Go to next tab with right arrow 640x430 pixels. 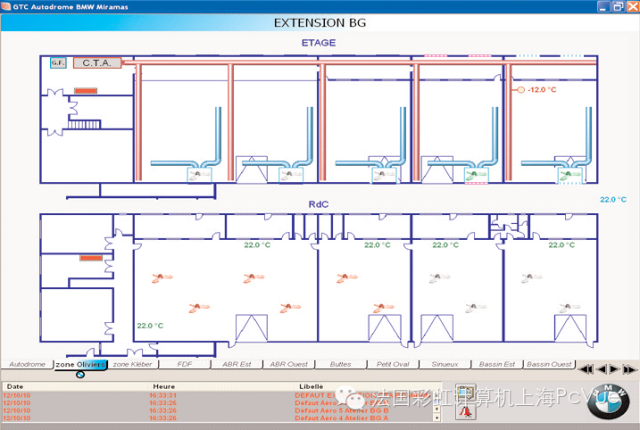pos(613,369)
